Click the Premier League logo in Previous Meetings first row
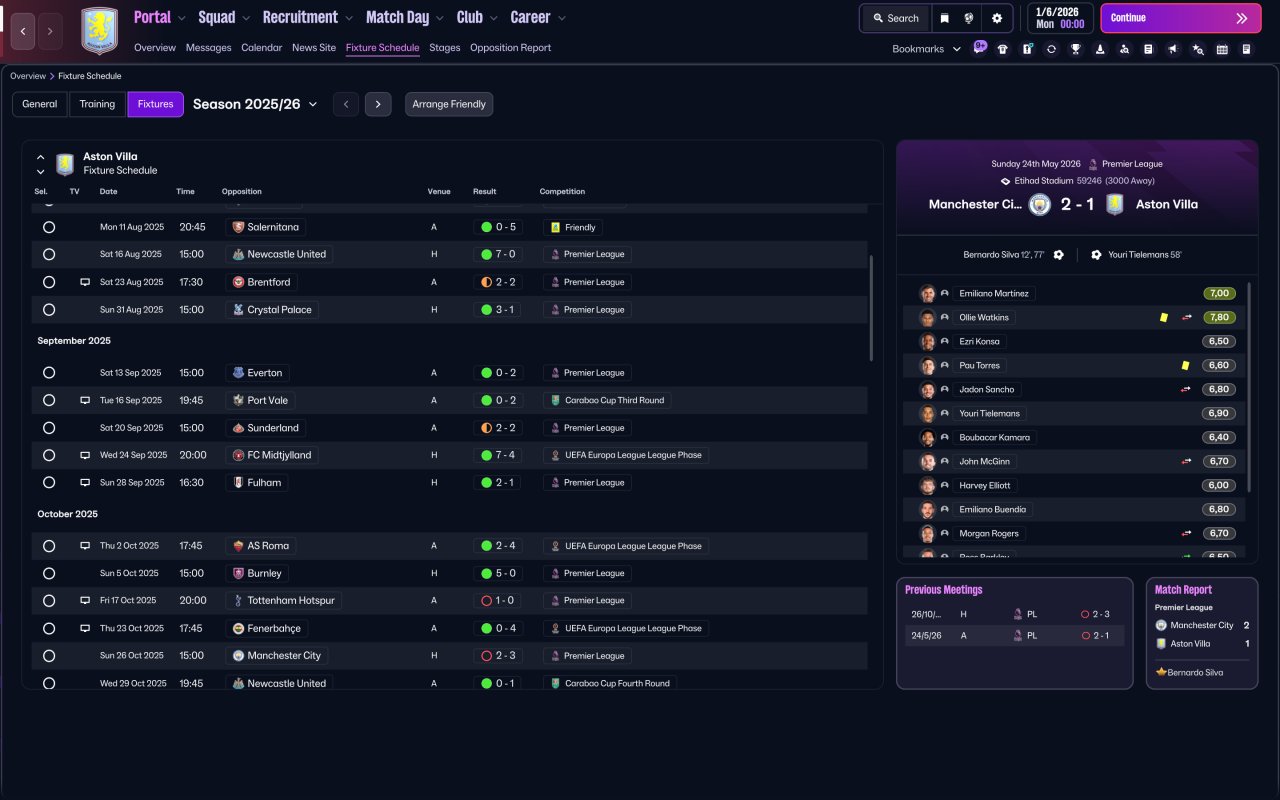The width and height of the screenshot is (1280, 800). pos(1017,614)
